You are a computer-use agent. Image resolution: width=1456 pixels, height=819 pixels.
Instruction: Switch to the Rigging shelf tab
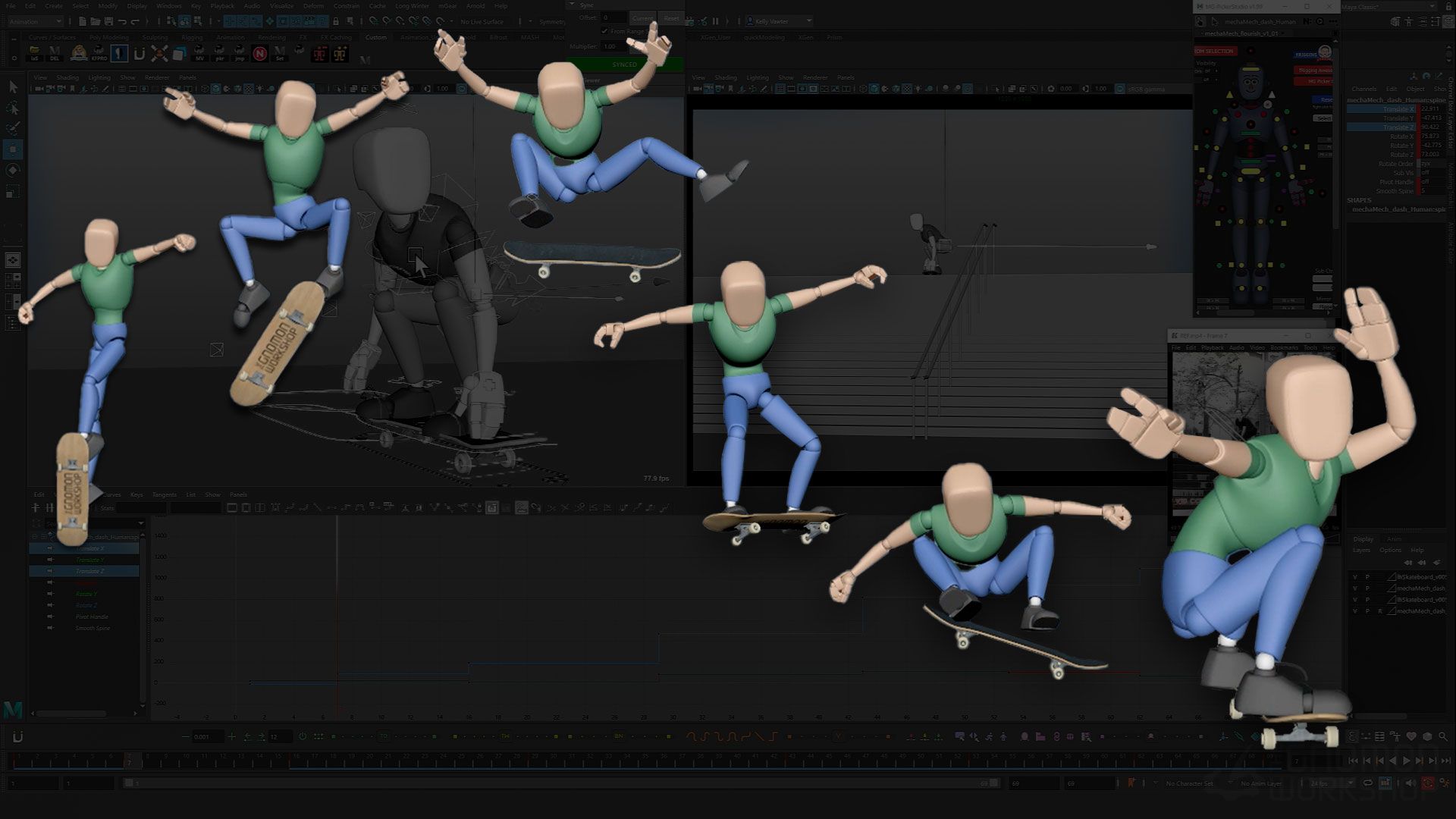(192, 36)
